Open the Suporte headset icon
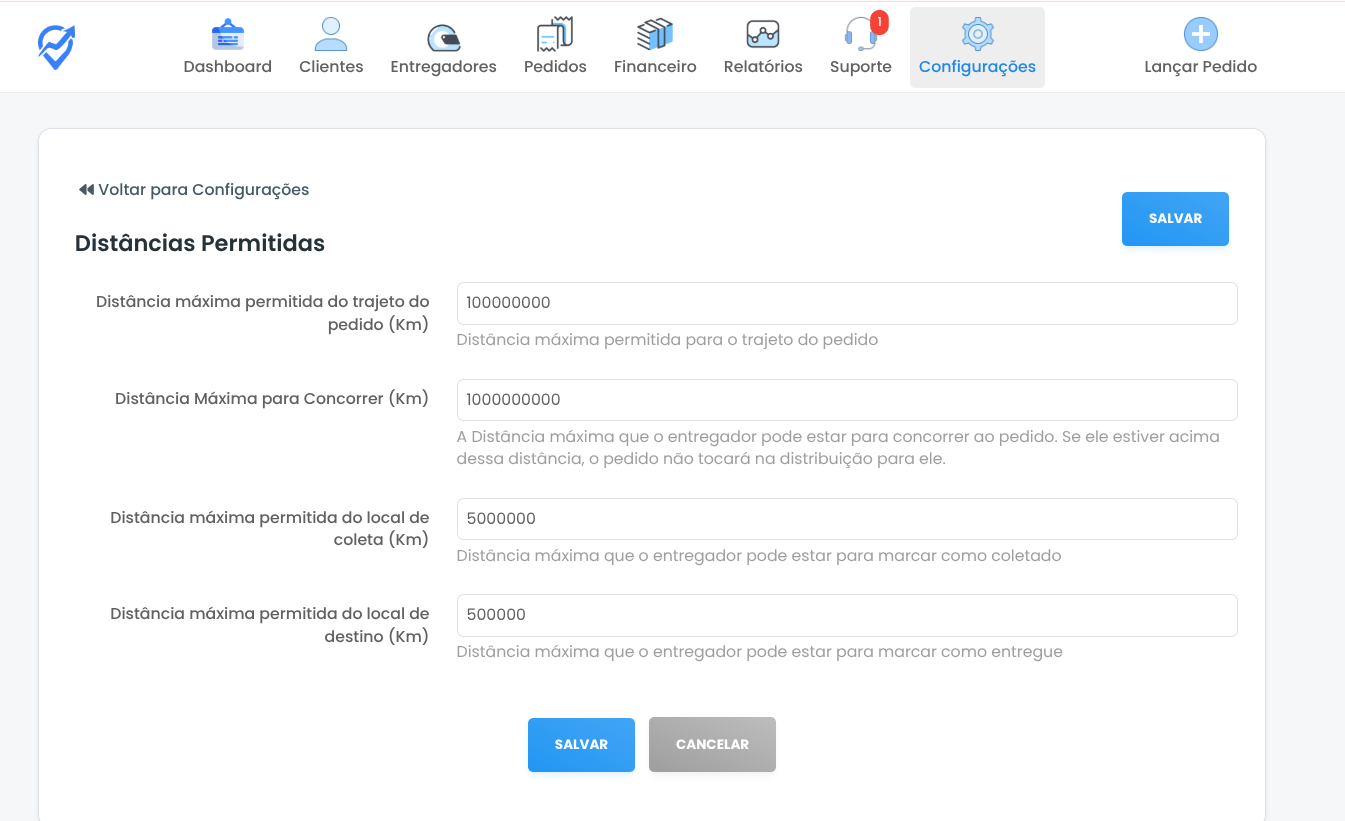 click(859, 36)
